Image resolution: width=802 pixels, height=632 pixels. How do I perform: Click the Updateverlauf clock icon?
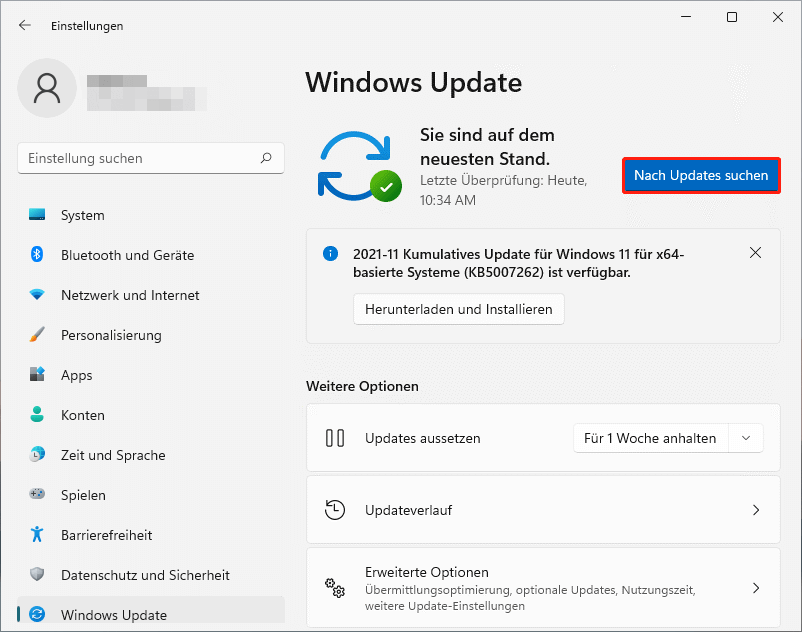point(337,509)
